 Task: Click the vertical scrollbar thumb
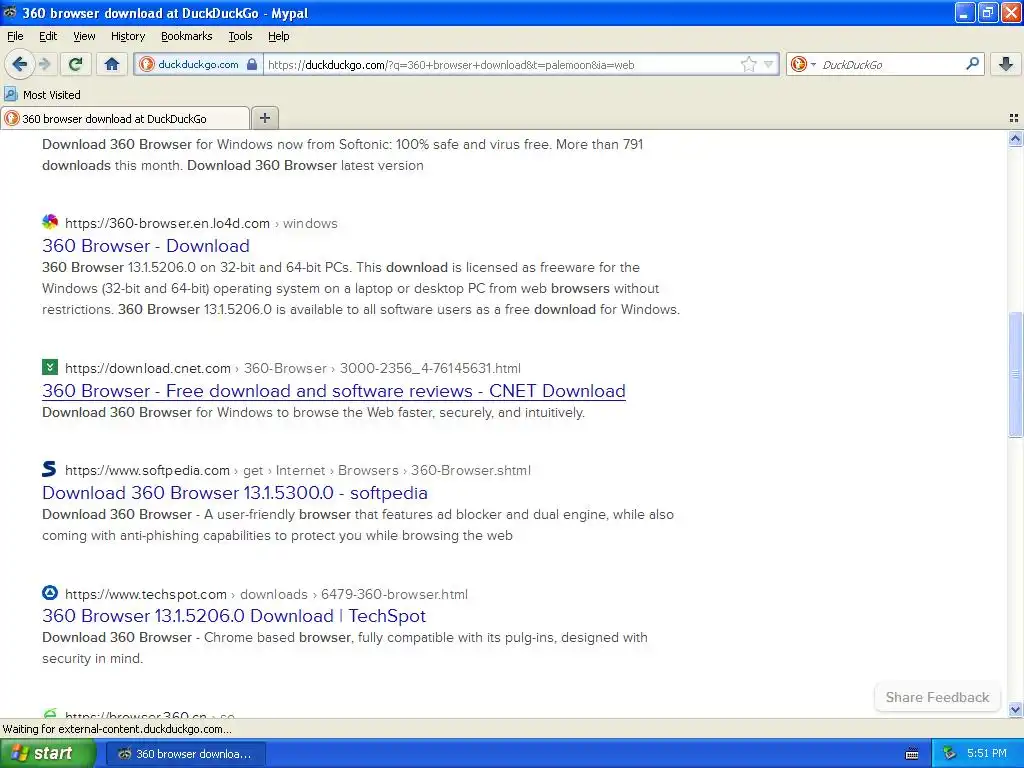[1015, 375]
